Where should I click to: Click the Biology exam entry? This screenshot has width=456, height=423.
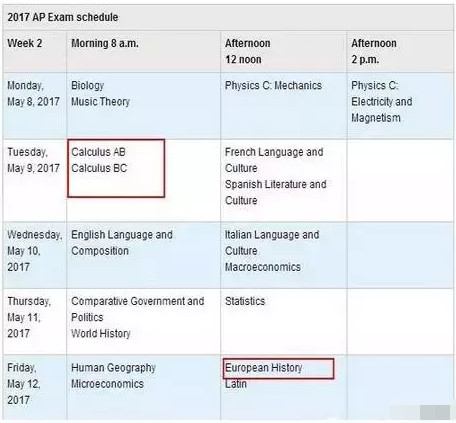[x=88, y=85]
